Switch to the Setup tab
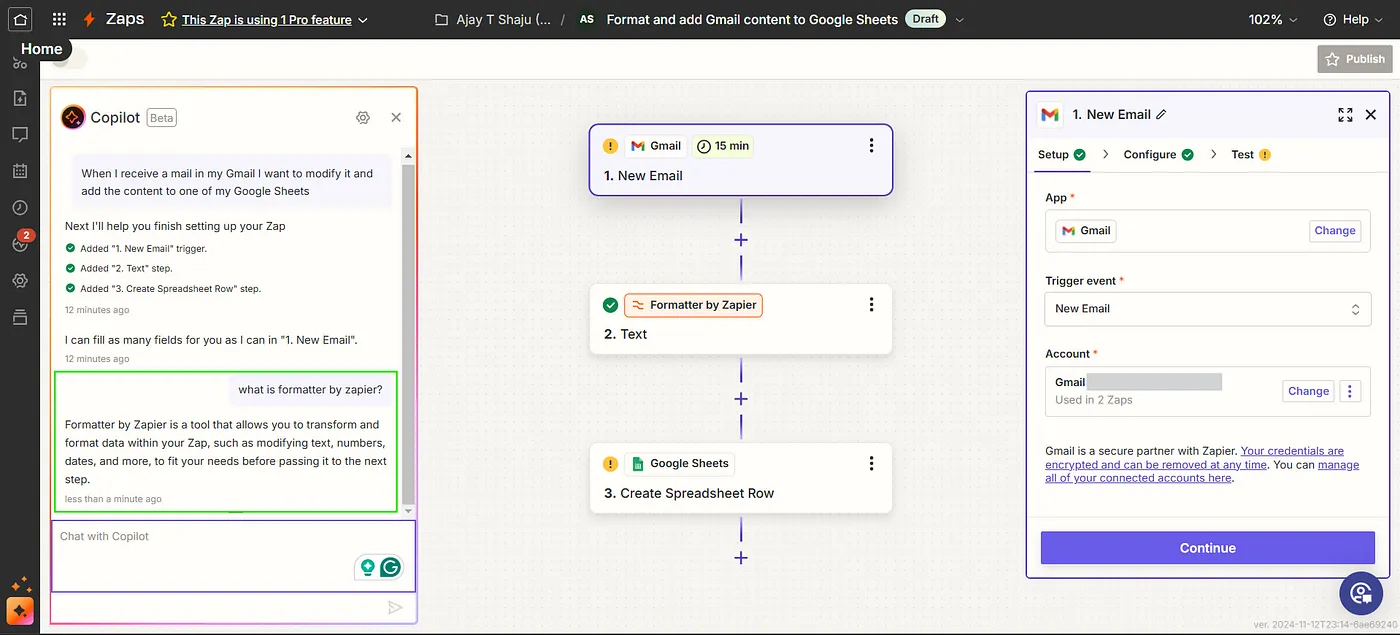The height and width of the screenshot is (635, 1400). coord(1062,155)
